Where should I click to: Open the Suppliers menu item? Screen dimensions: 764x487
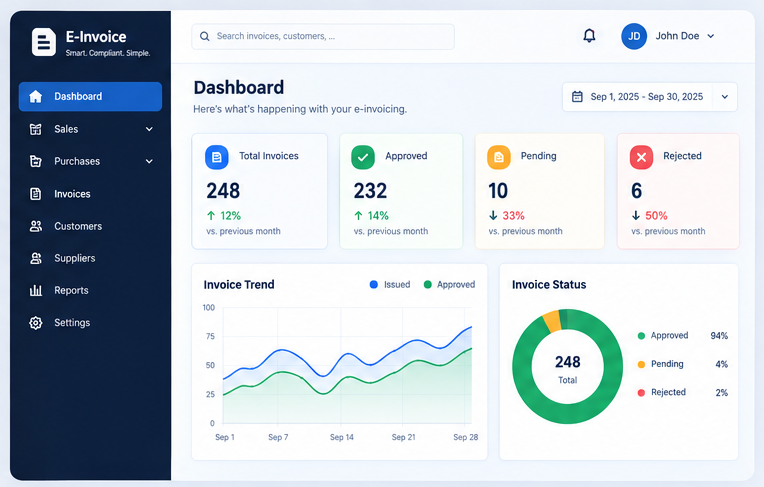tap(90, 258)
